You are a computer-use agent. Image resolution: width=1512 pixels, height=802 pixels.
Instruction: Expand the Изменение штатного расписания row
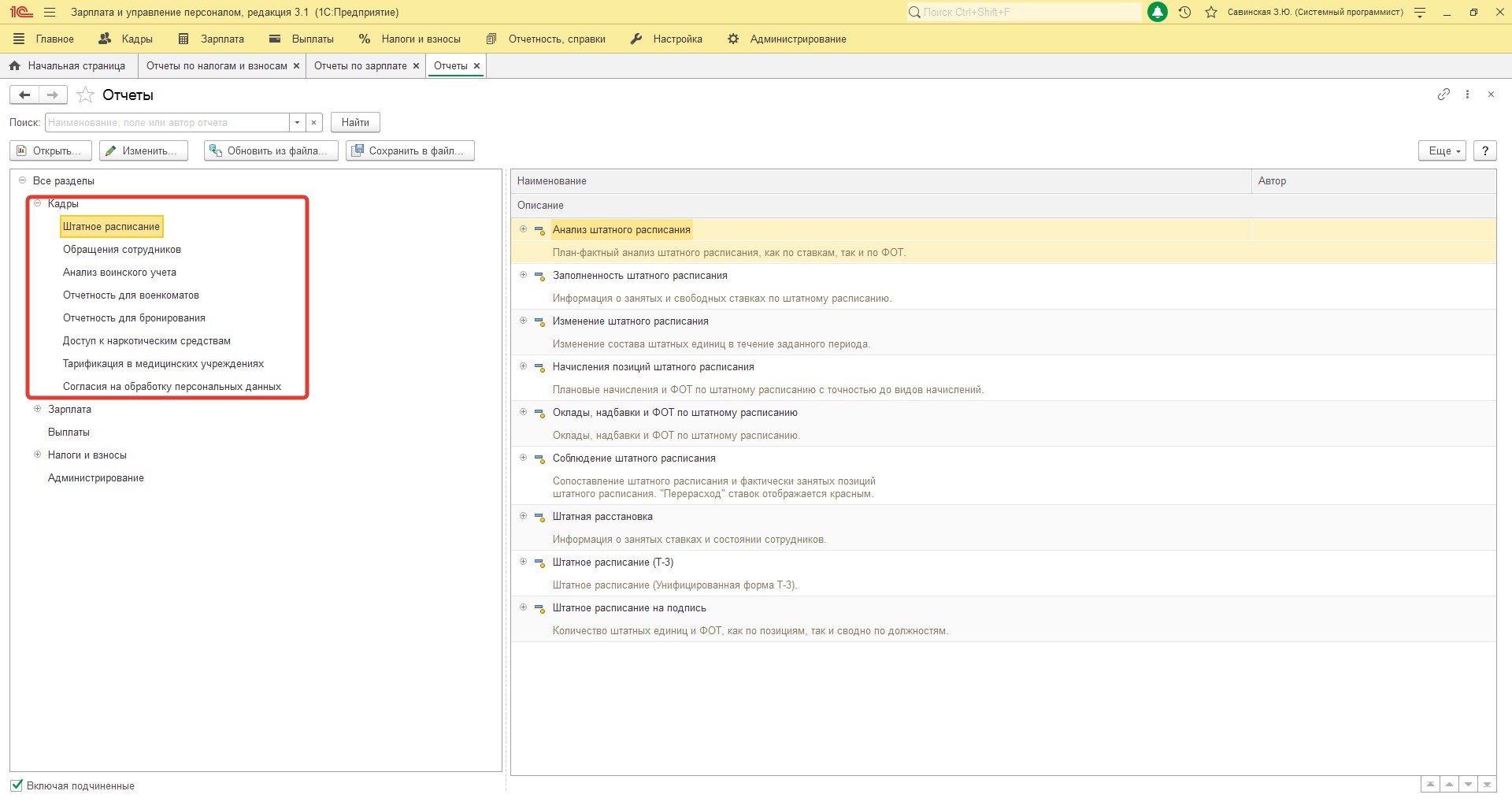pyautogui.click(x=523, y=321)
